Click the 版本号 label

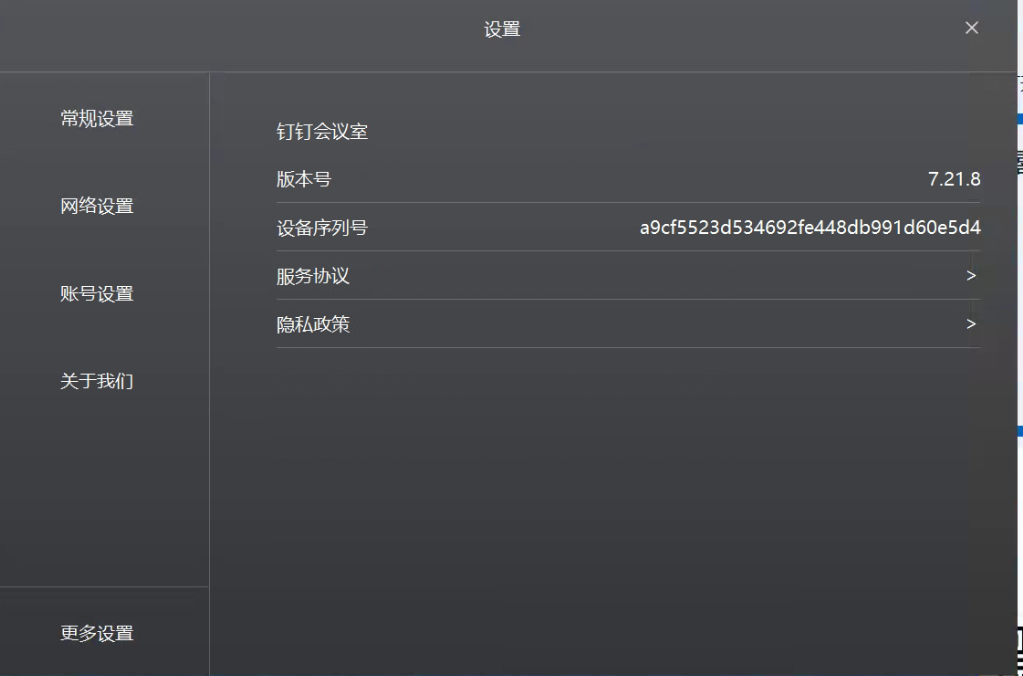(x=303, y=179)
